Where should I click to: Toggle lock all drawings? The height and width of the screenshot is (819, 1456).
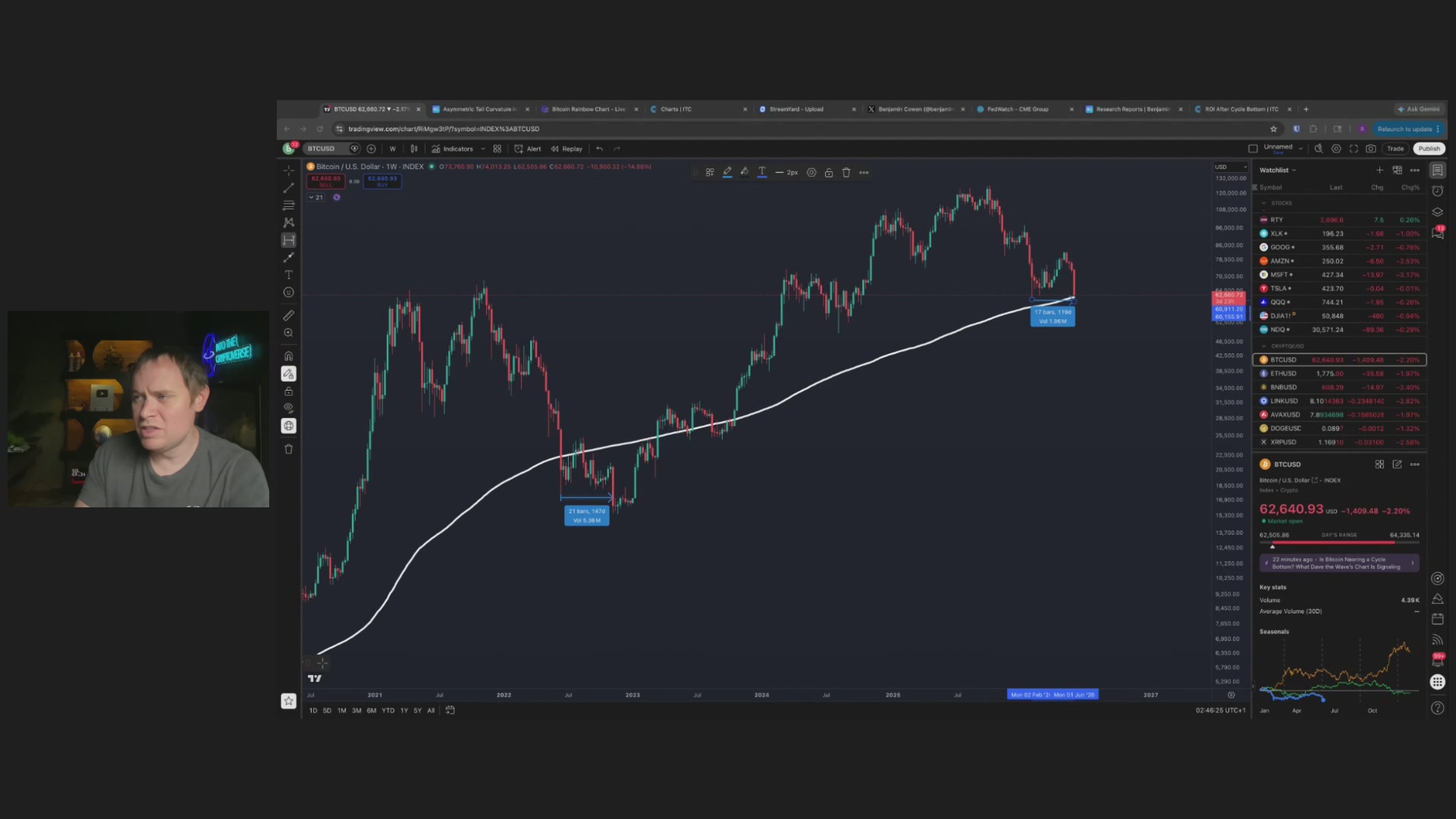click(289, 391)
